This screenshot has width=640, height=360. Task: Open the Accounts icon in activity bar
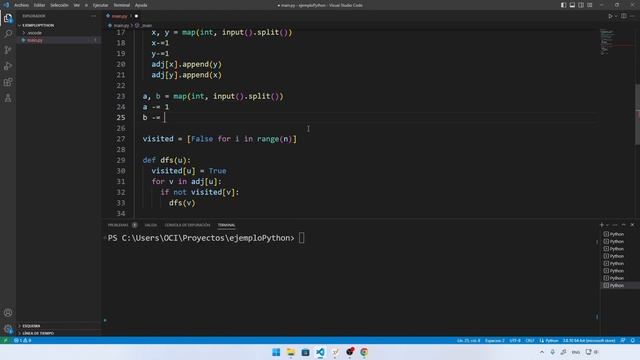click(8, 313)
